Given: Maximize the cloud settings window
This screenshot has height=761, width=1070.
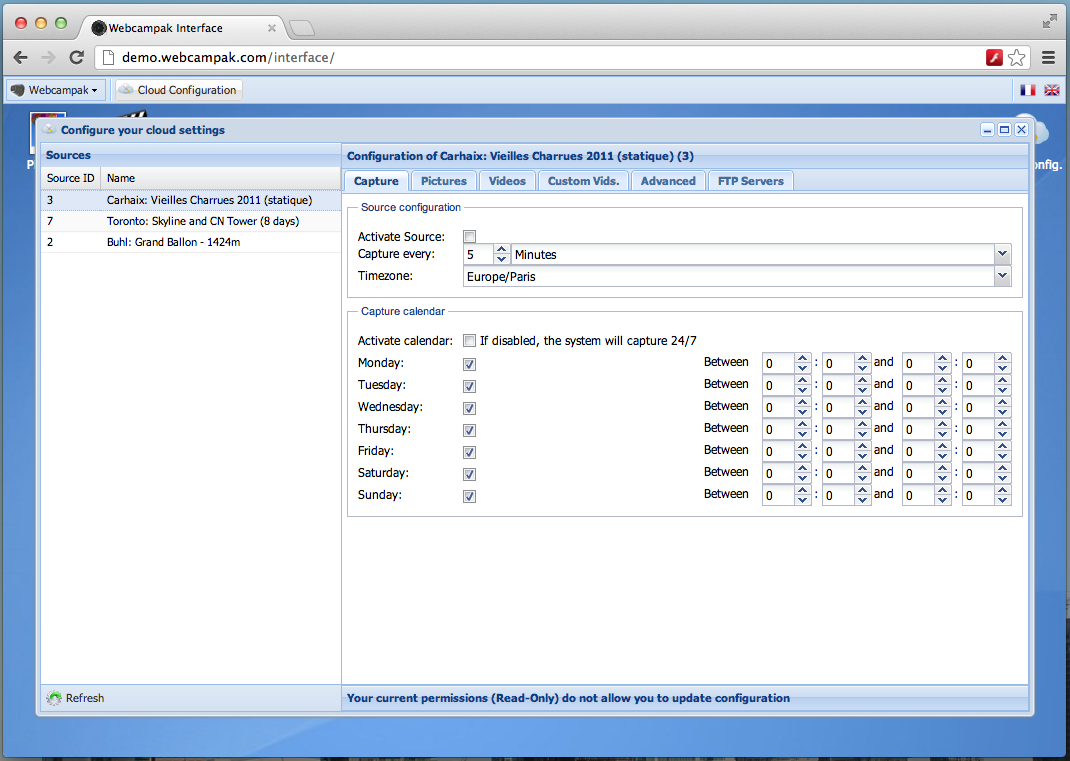Looking at the screenshot, I should 1004,130.
